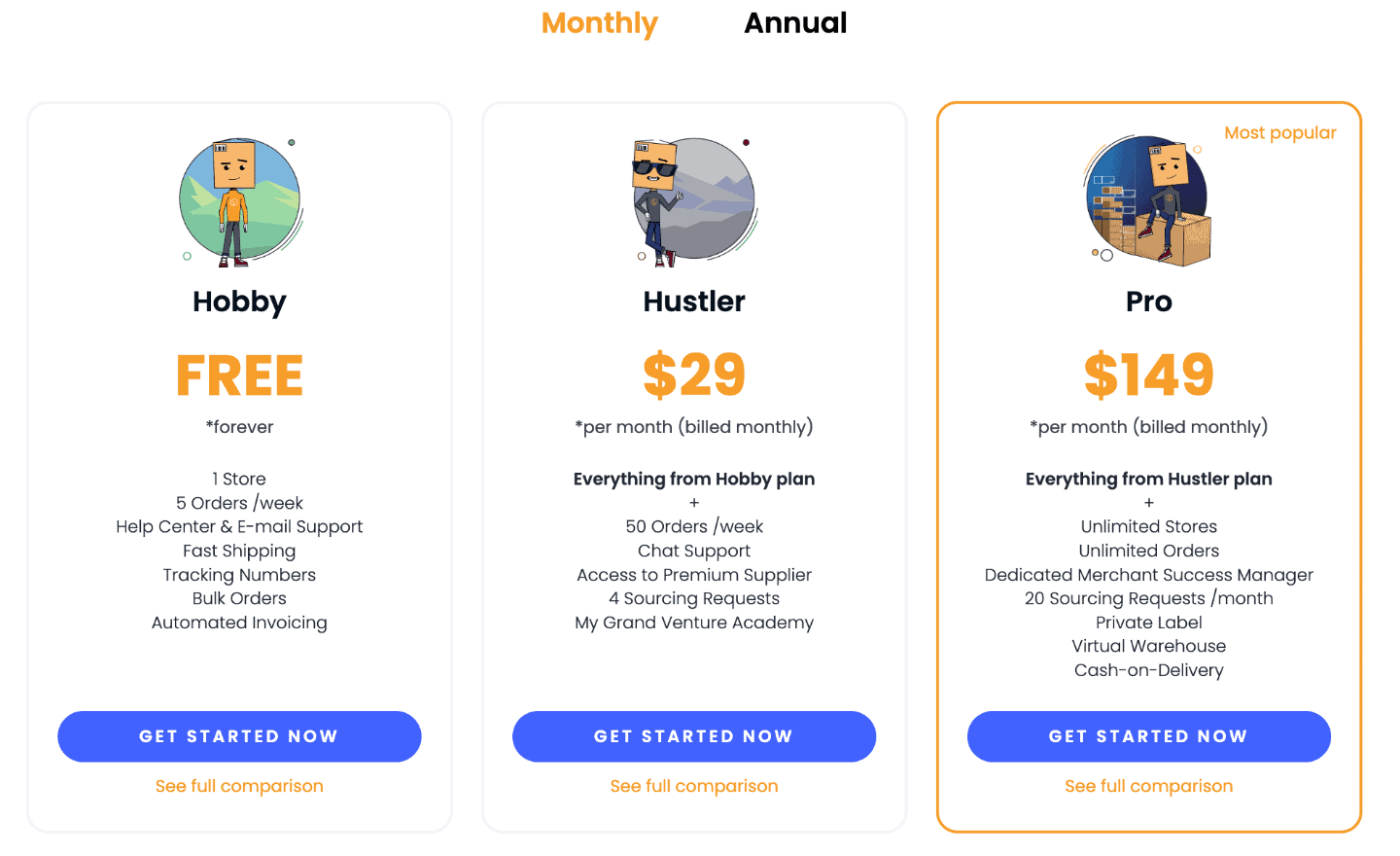The width and height of the screenshot is (1400, 856).
Task: Select the orange FREE price text
Action: (x=239, y=375)
